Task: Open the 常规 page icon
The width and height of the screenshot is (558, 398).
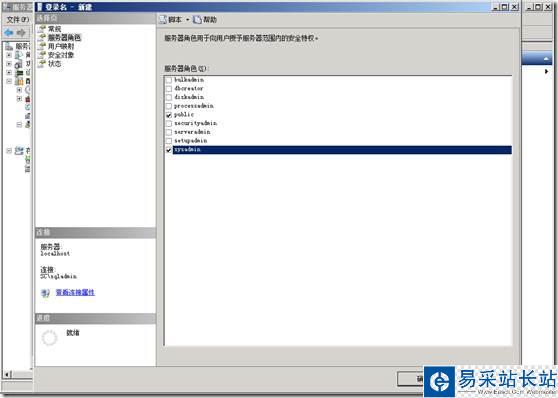Action: tap(42, 28)
